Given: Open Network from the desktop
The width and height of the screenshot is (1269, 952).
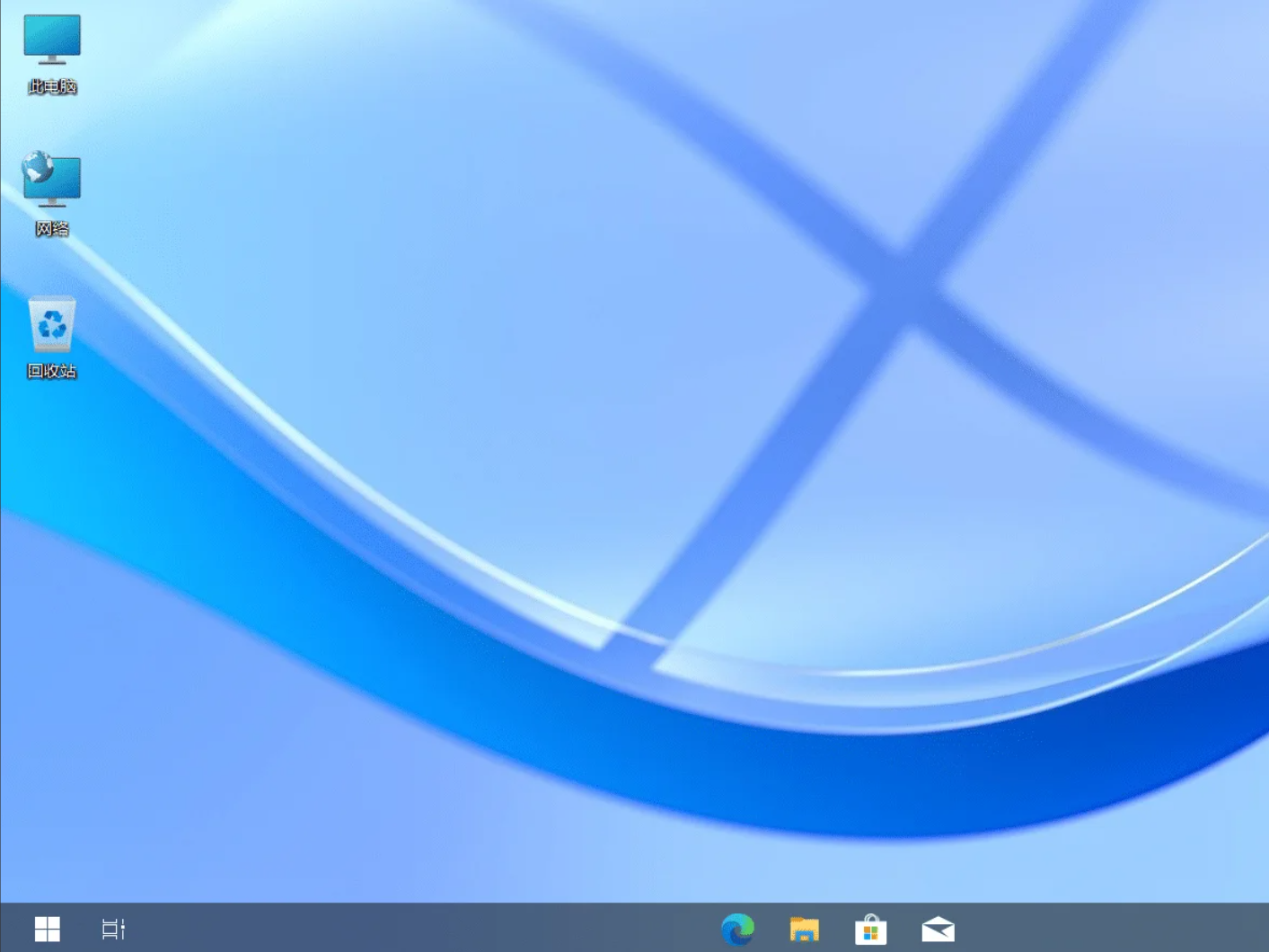Looking at the screenshot, I should 51,193.
